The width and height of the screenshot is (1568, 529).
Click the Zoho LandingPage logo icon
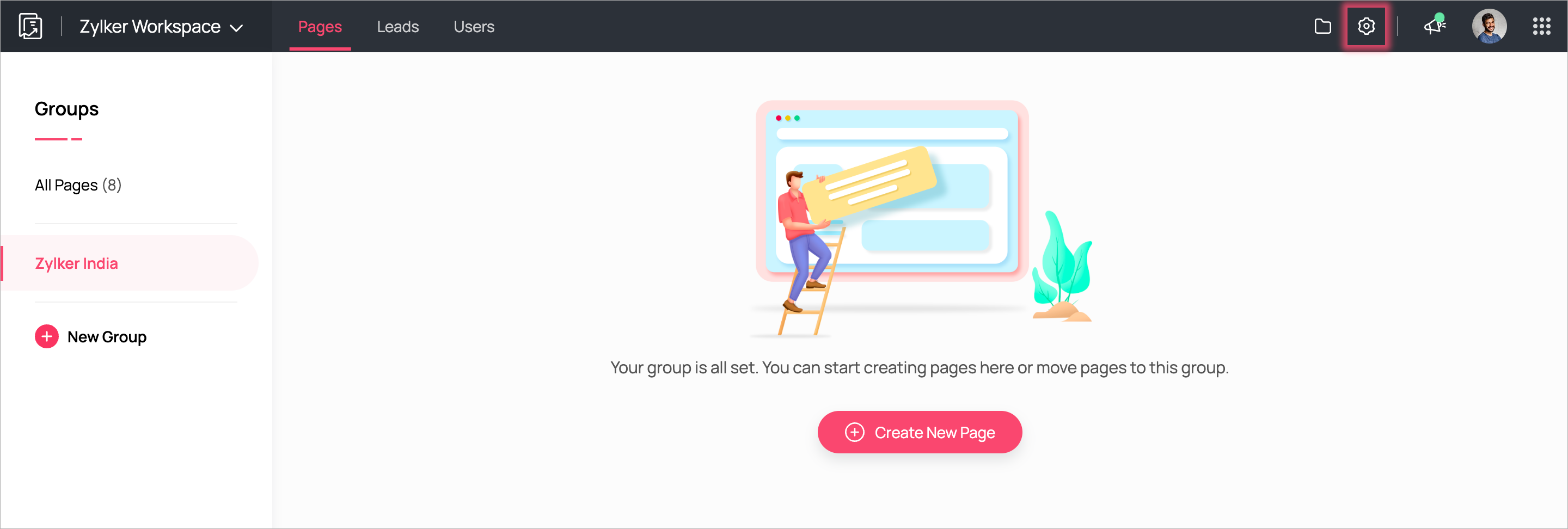point(30,26)
